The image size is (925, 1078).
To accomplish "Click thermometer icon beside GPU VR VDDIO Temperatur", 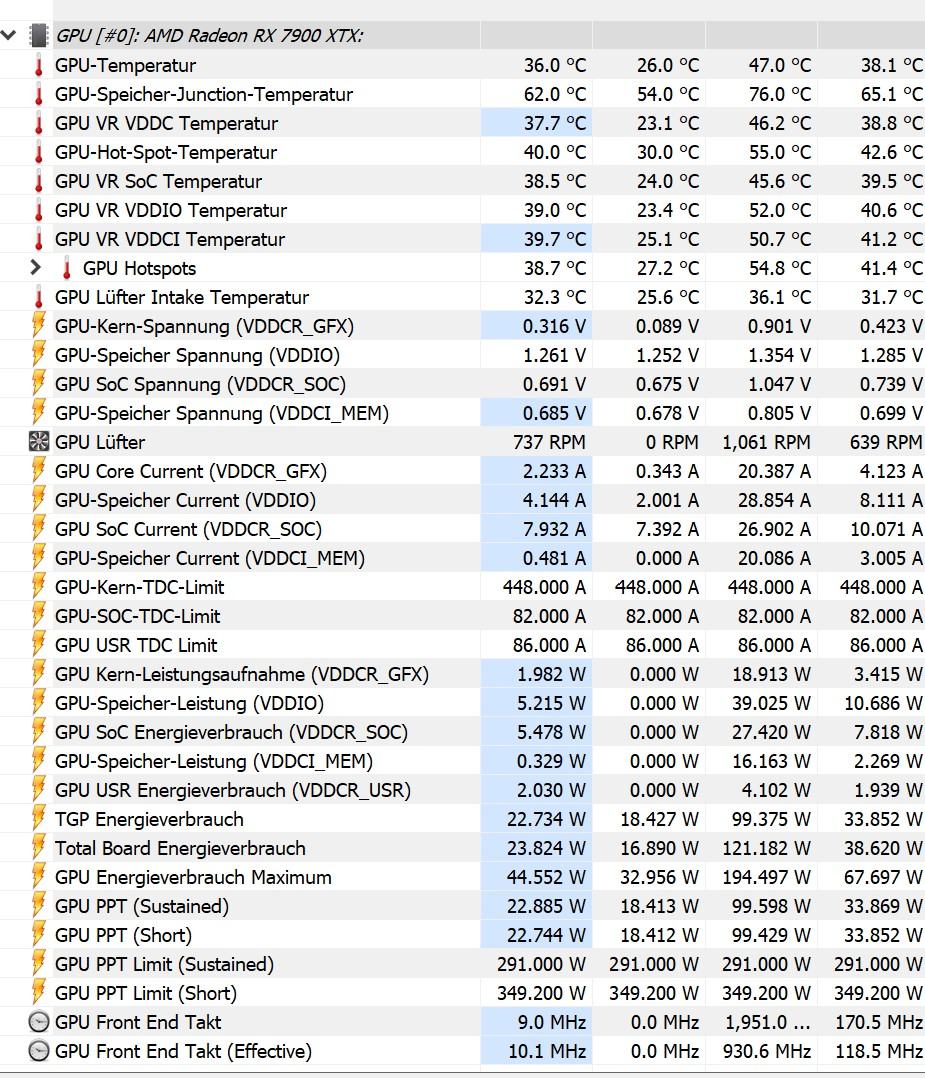I will click(39, 210).
